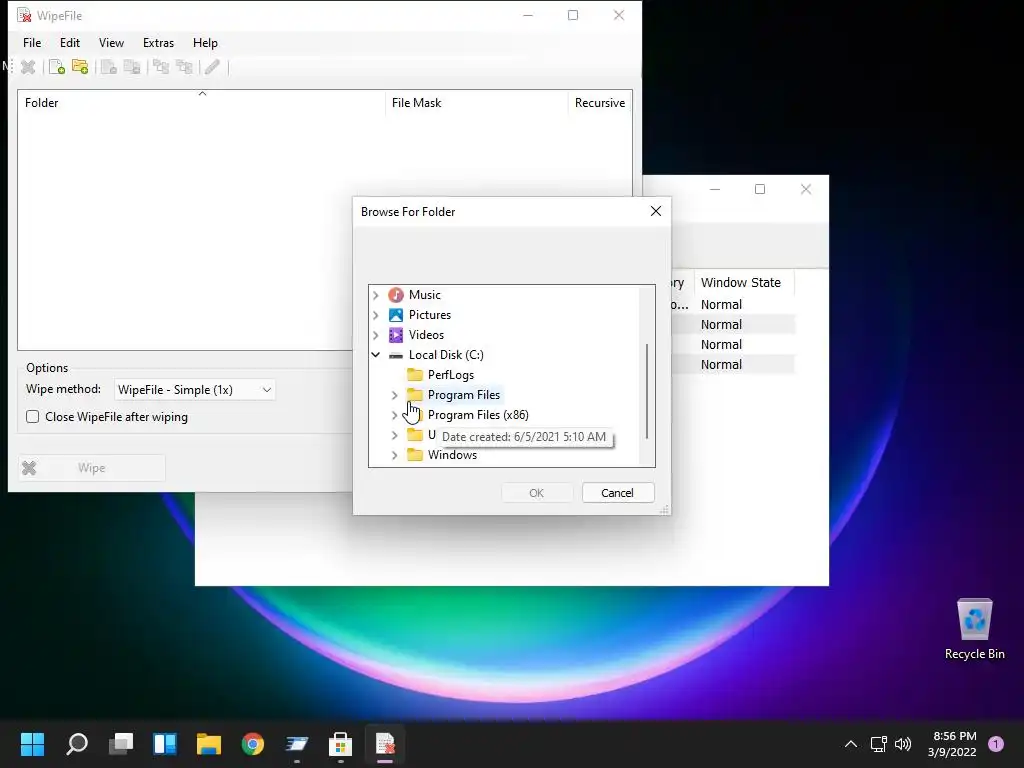Select the Program Files folder label
This screenshot has height=768, width=1024.
click(x=464, y=395)
